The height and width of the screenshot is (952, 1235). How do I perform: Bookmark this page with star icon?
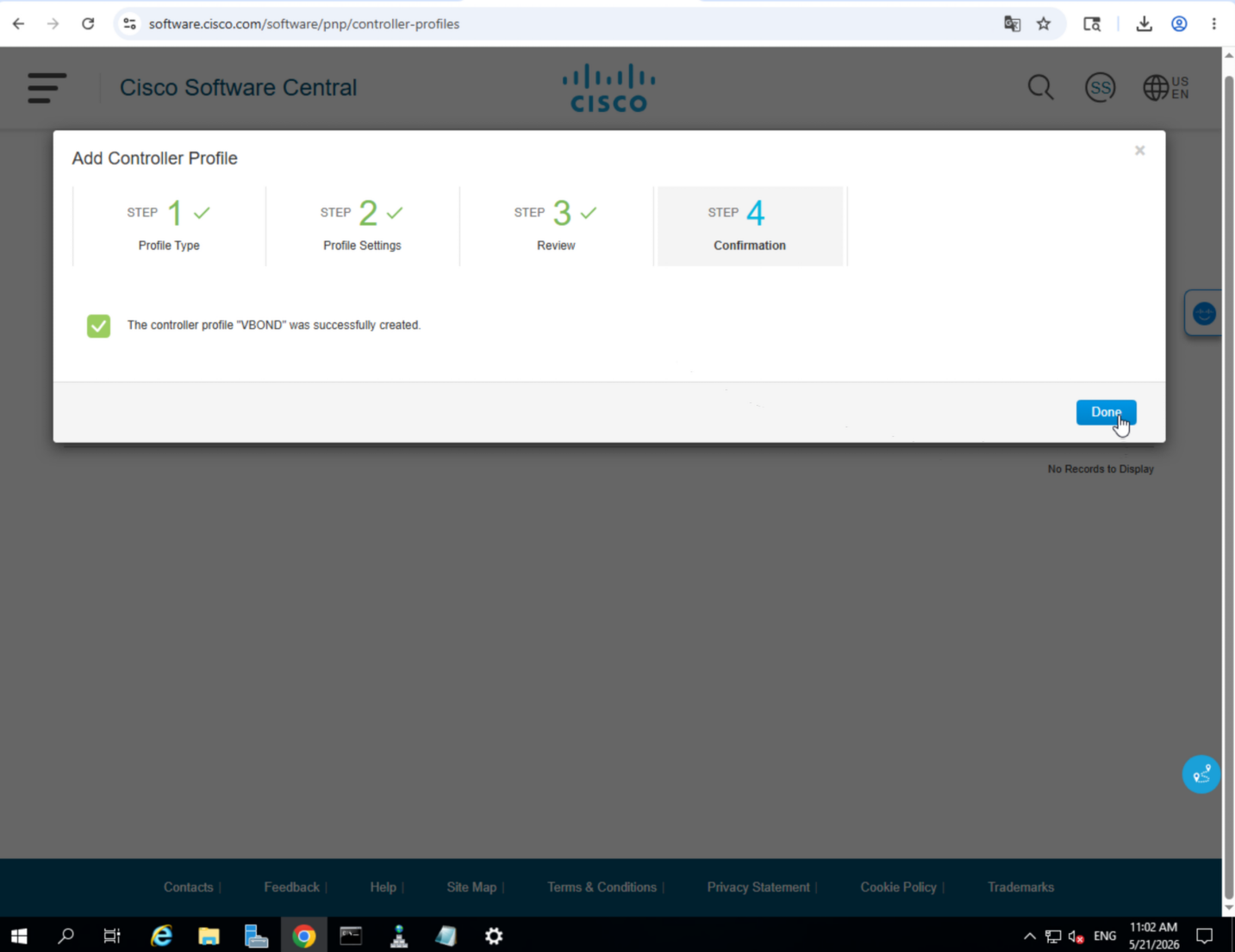[1044, 24]
